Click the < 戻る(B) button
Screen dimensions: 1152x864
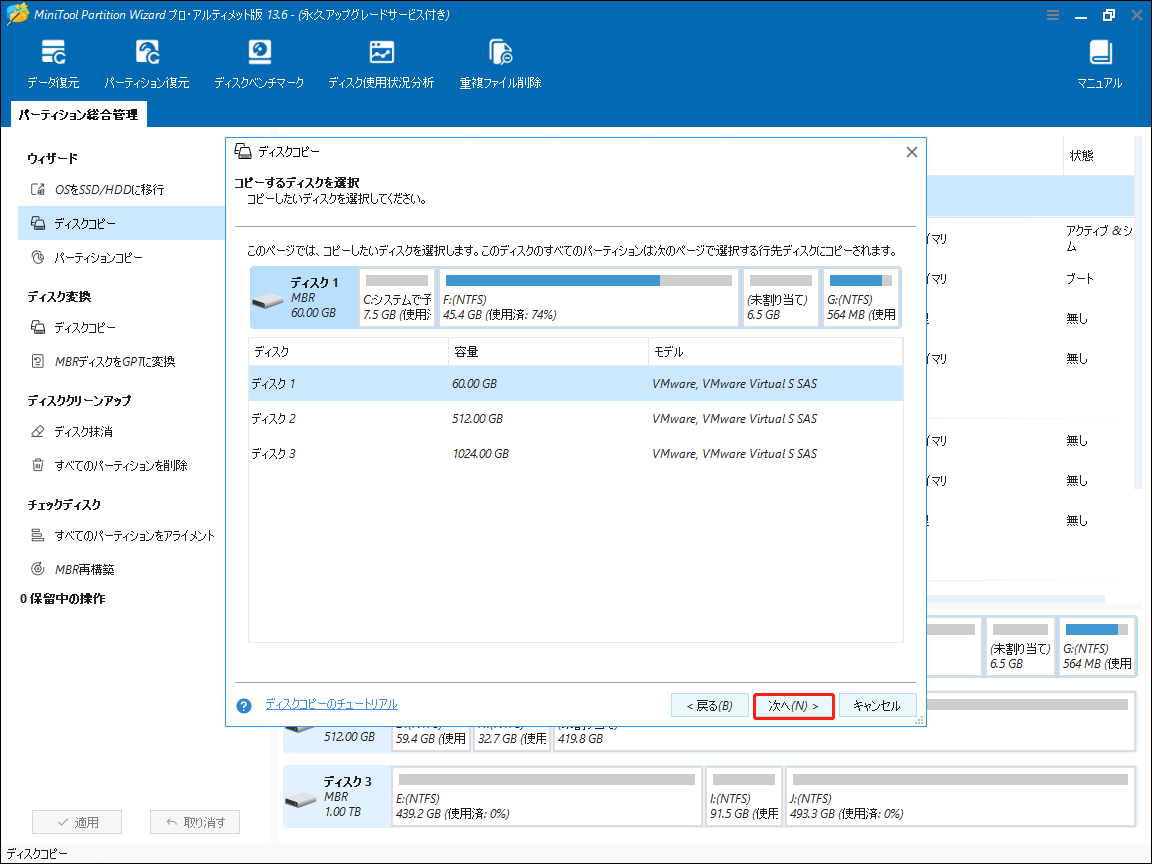[710, 706]
